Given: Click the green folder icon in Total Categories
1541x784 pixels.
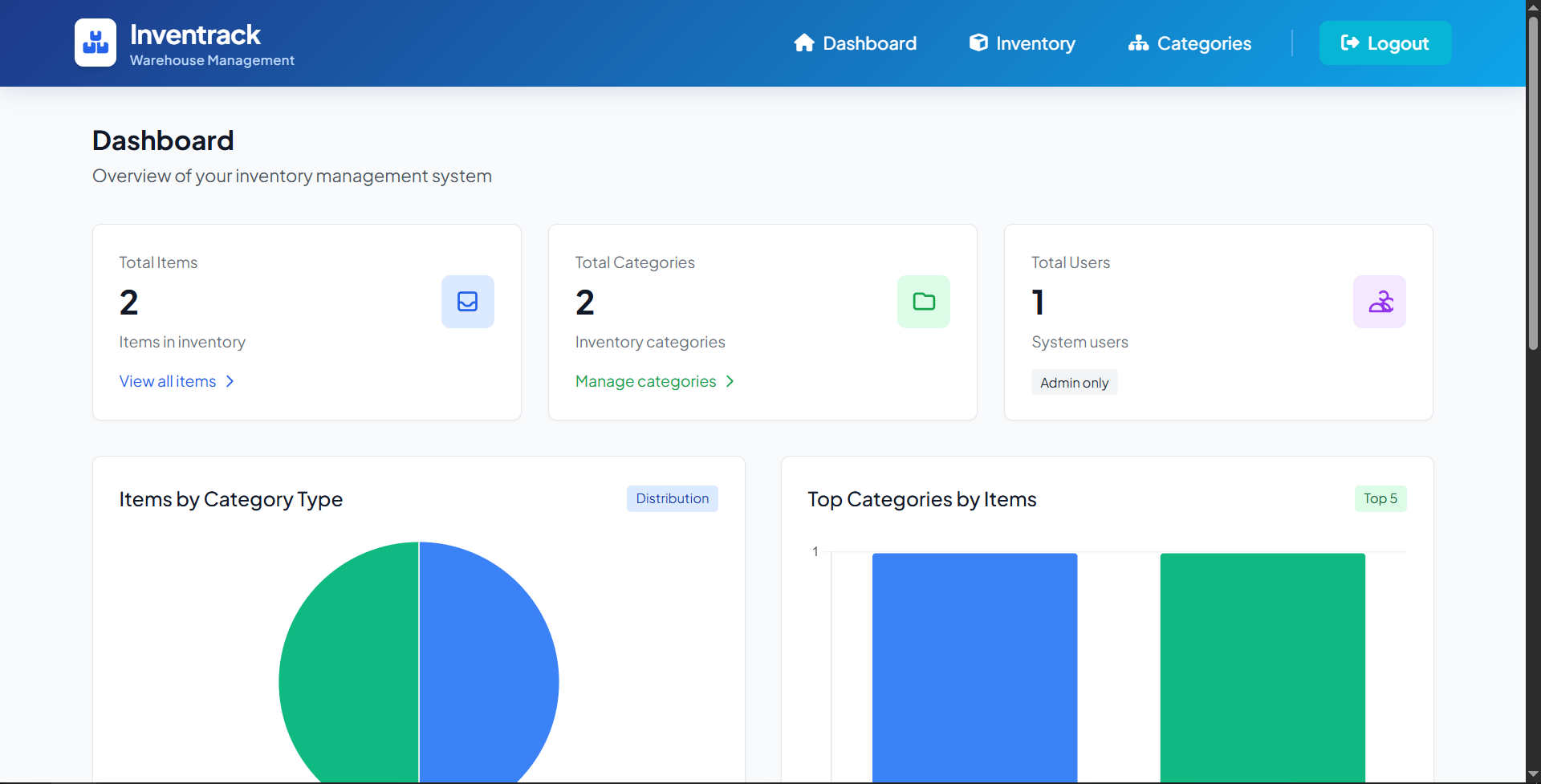Looking at the screenshot, I should 924,302.
